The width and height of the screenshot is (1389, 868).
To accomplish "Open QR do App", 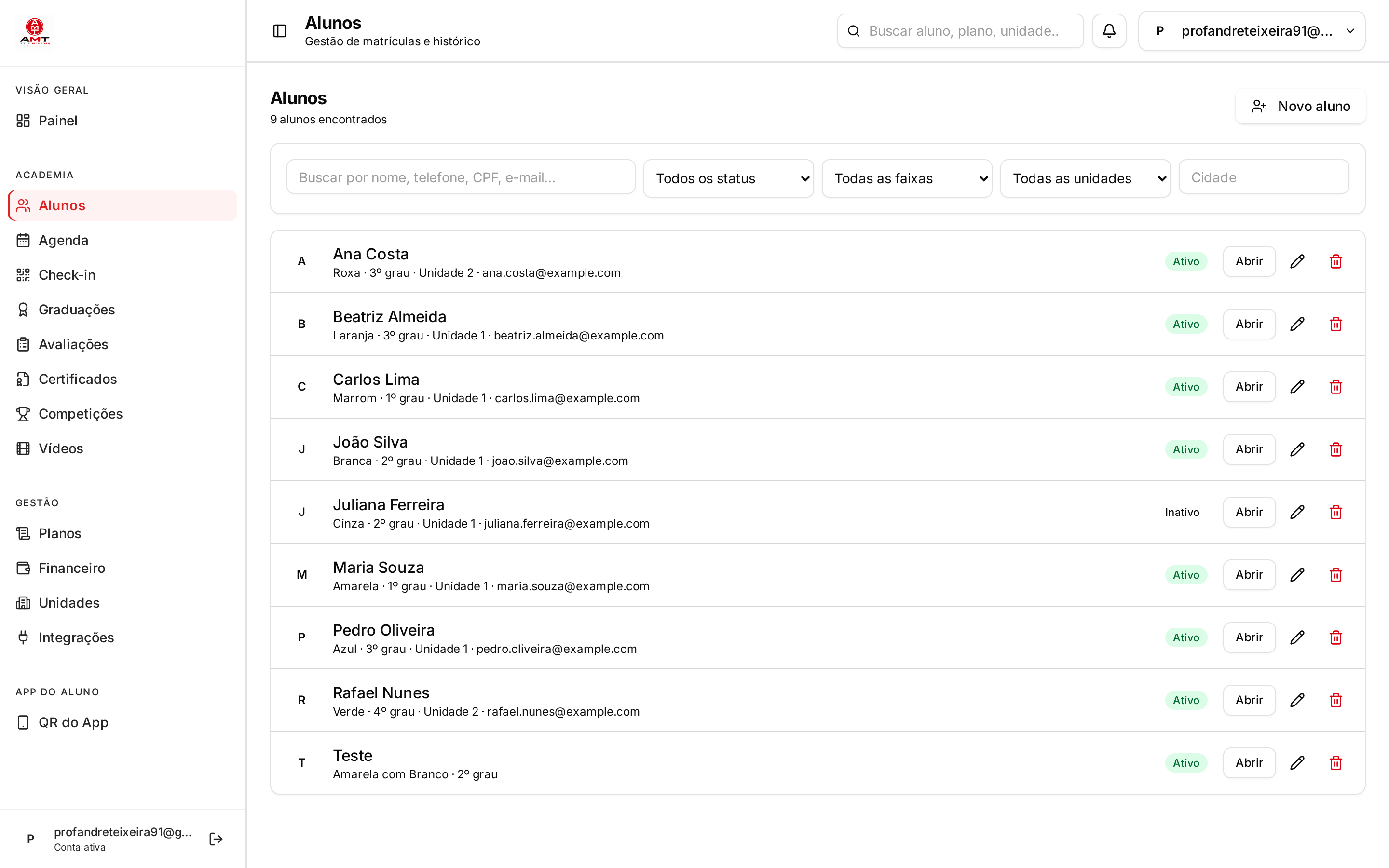I will [122, 722].
